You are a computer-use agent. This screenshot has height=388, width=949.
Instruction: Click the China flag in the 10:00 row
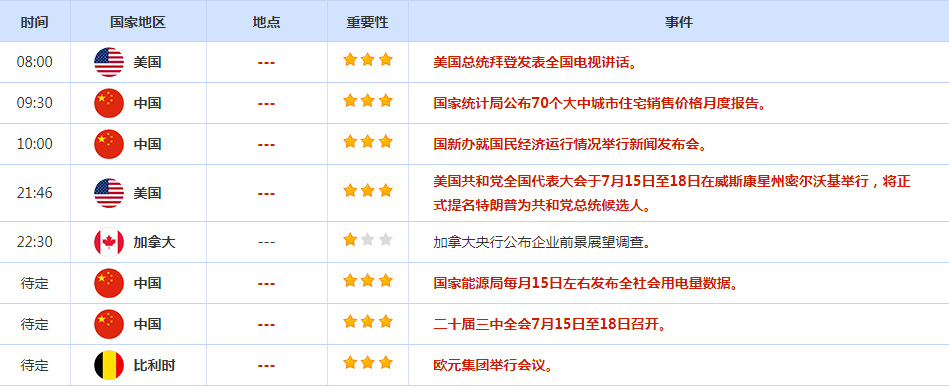tap(109, 144)
